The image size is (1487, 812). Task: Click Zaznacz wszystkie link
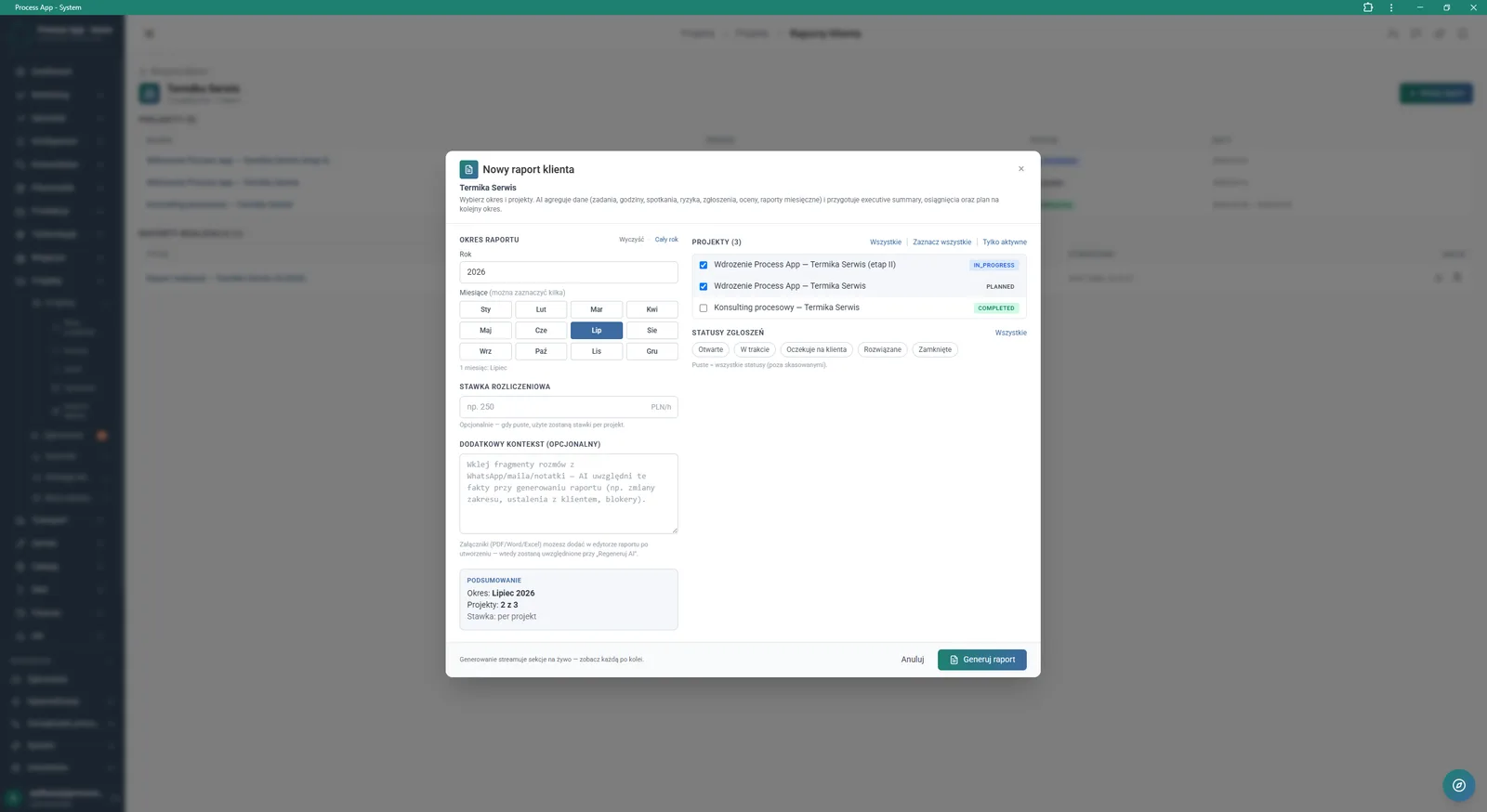coord(941,242)
